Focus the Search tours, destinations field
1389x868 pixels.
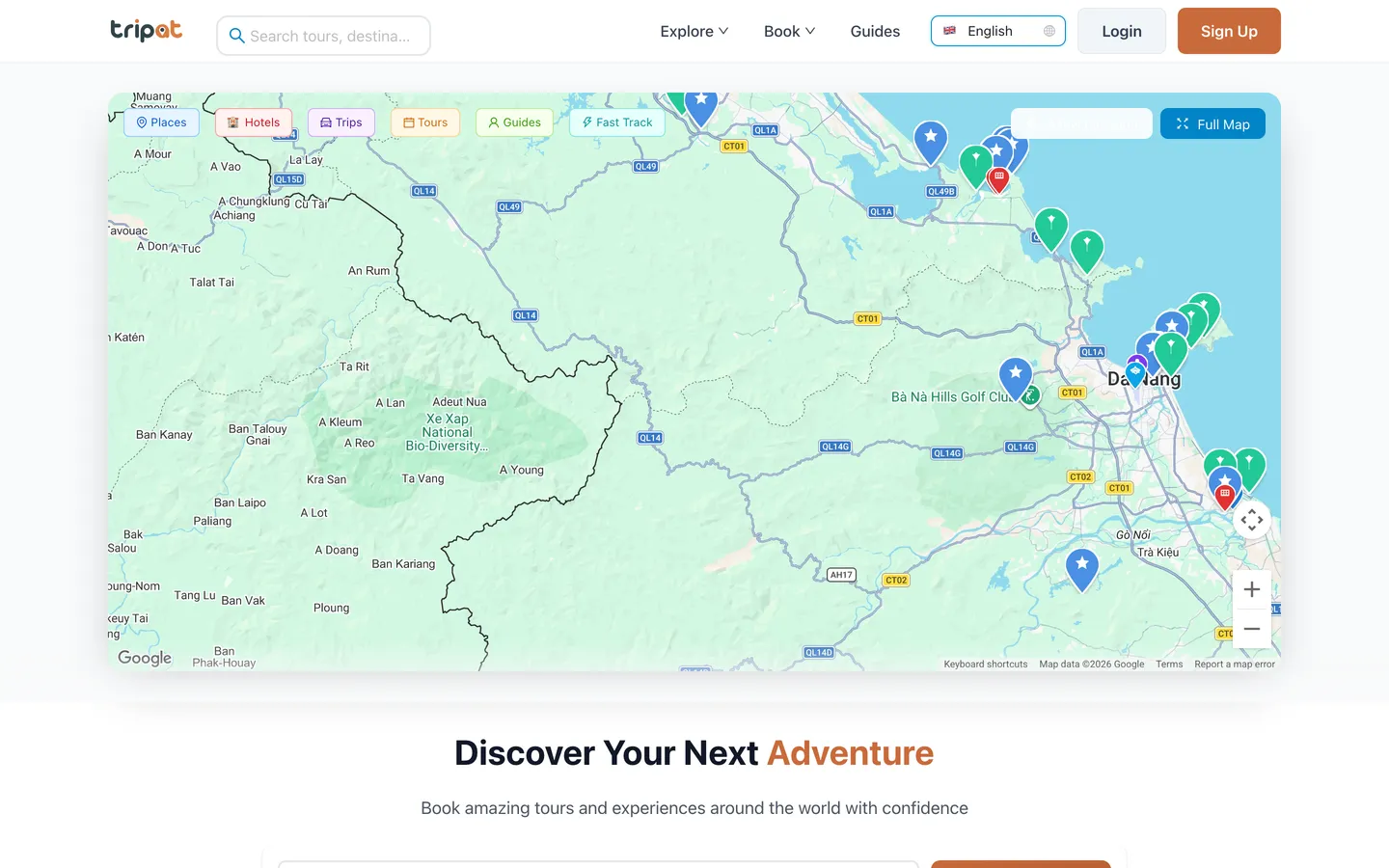pyautogui.click(x=324, y=36)
